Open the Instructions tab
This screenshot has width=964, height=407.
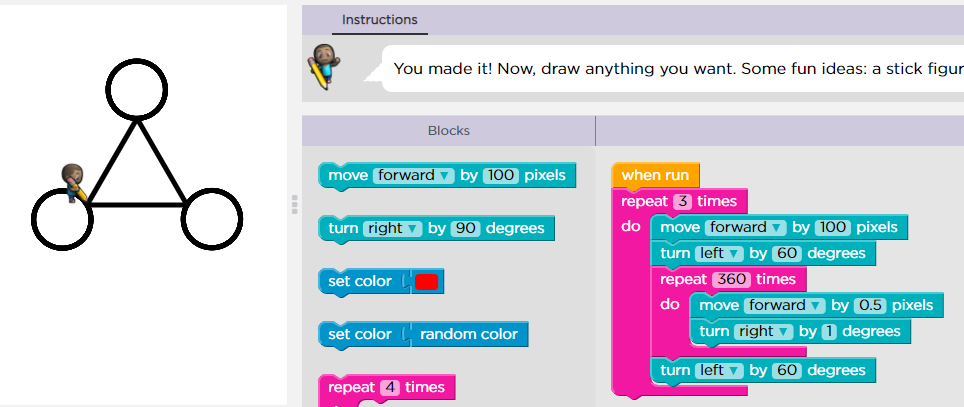[x=379, y=19]
